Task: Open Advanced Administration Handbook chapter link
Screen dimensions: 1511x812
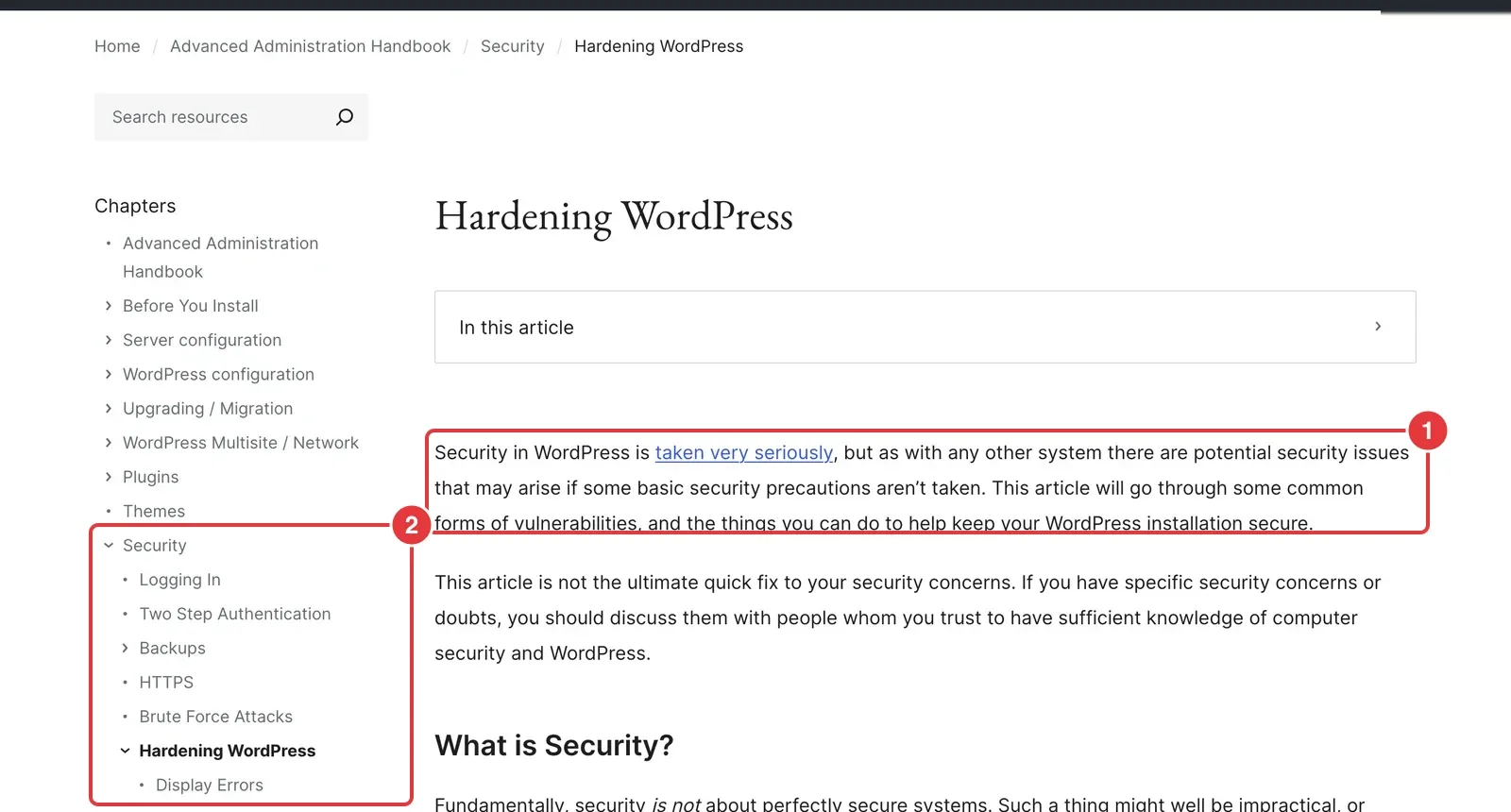Action: click(221, 257)
